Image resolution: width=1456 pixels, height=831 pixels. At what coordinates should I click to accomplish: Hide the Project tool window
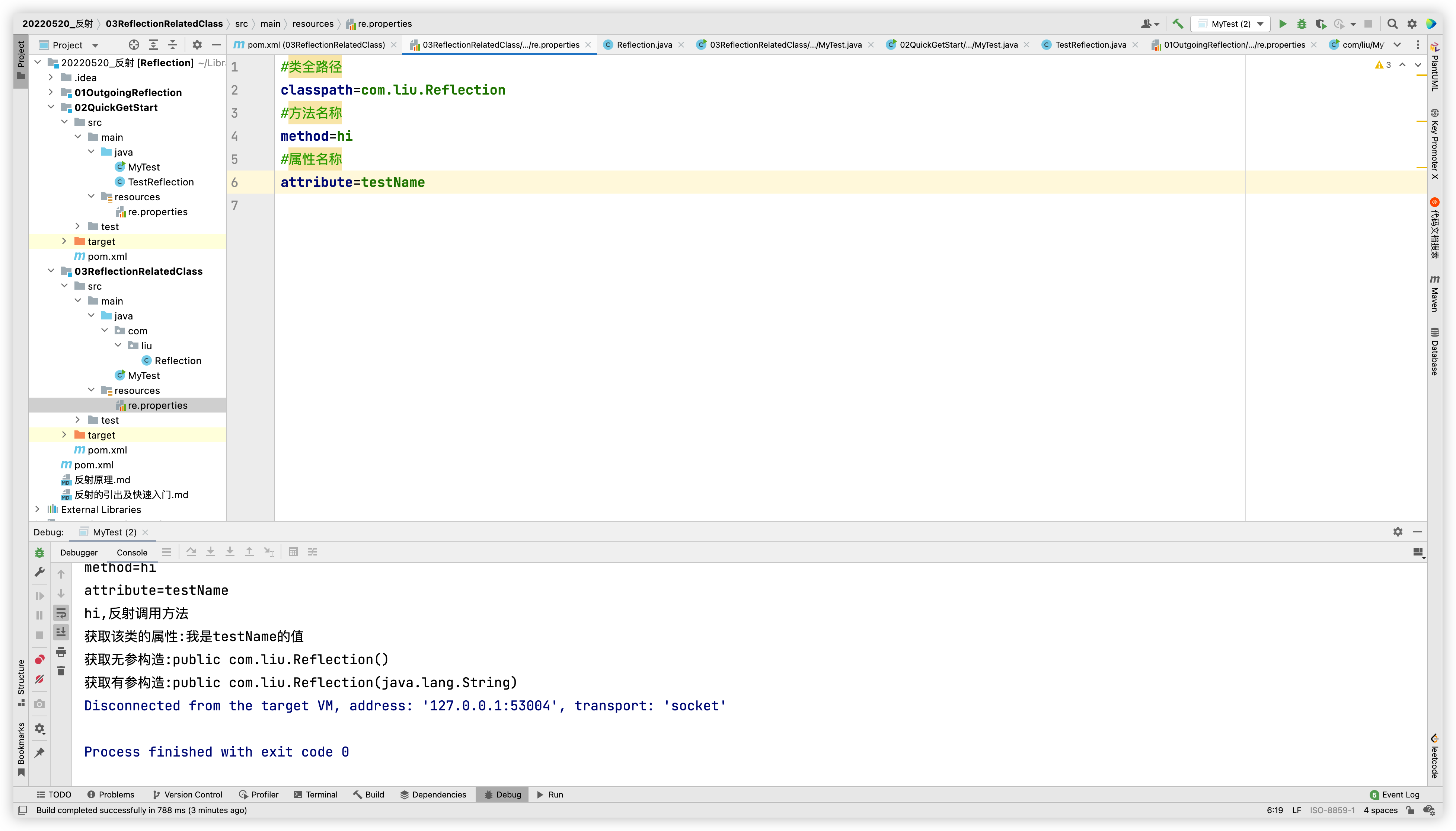coord(216,45)
